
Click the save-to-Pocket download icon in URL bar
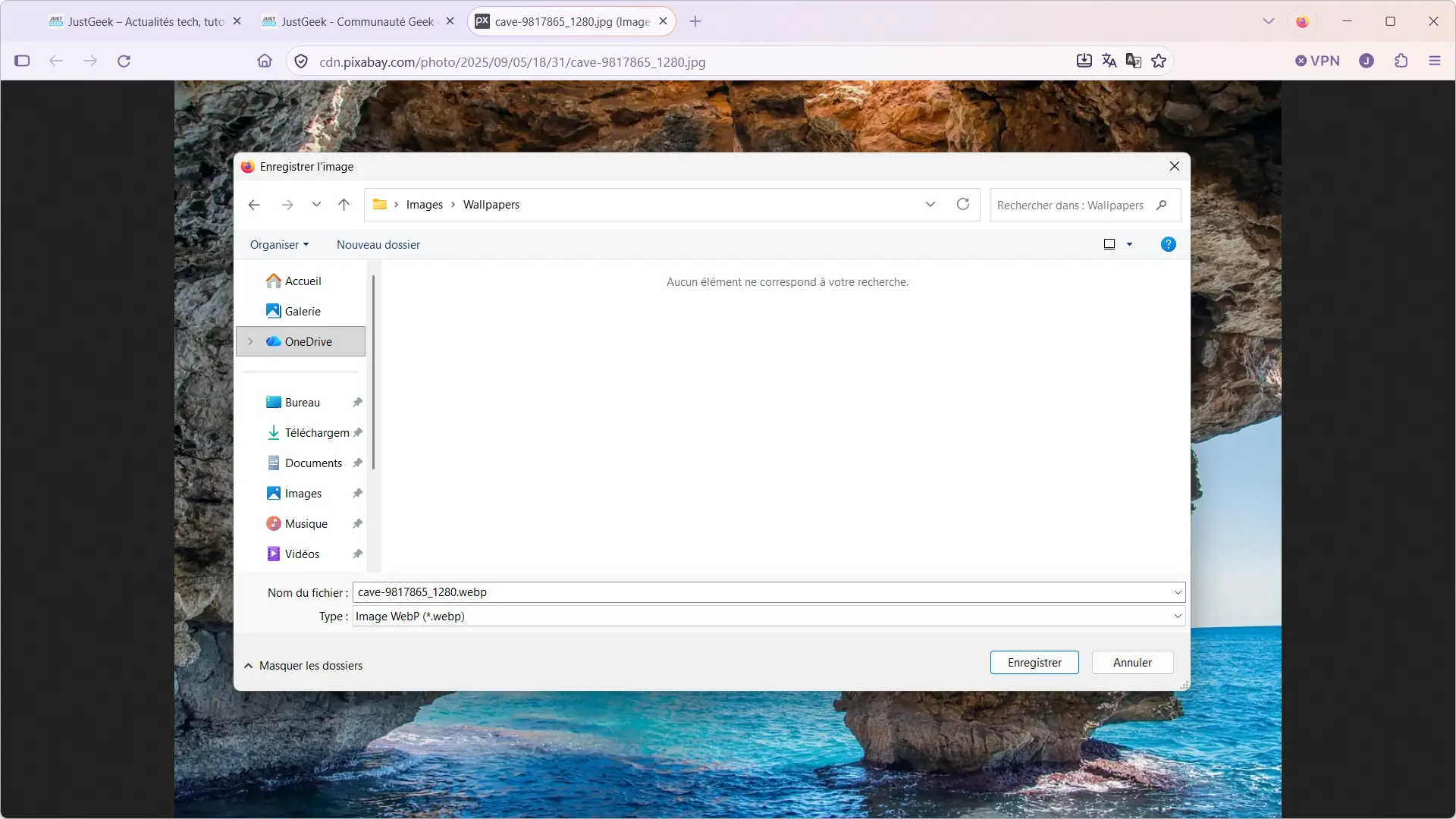(x=1084, y=61)
